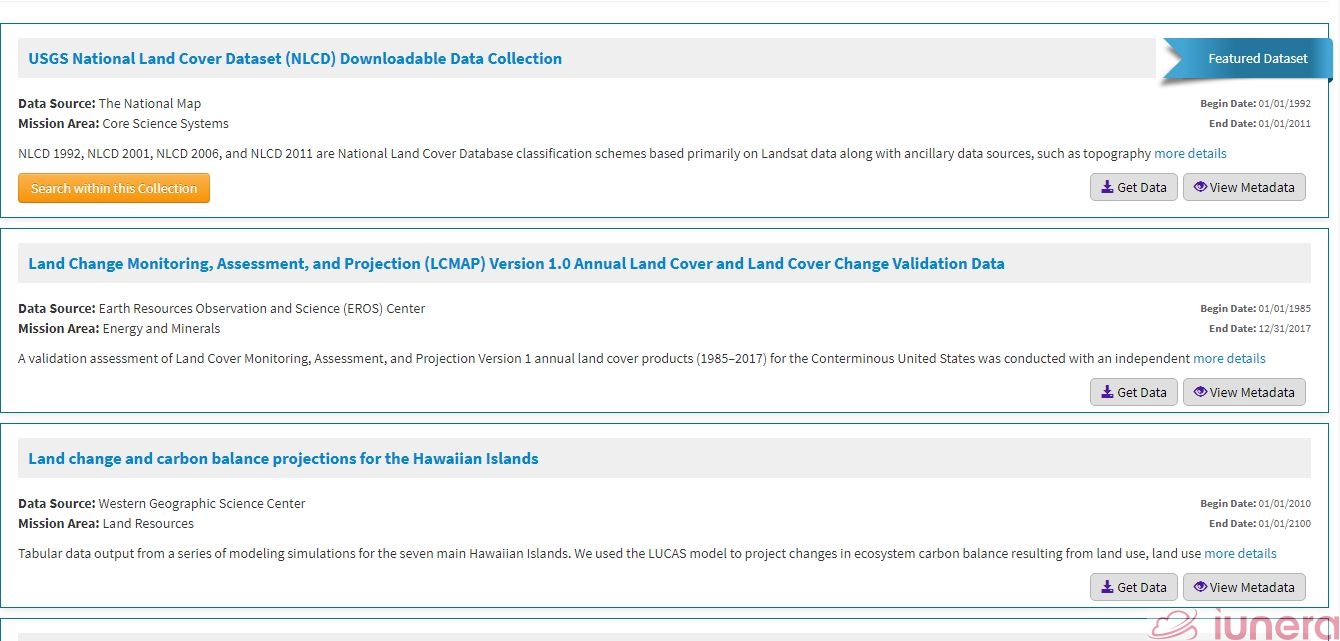Image resolution: width=1340 pixels, height=641 pixels.
Task: Click the Featured Dataset ribbon badge
Action: tap(1258, 58)
